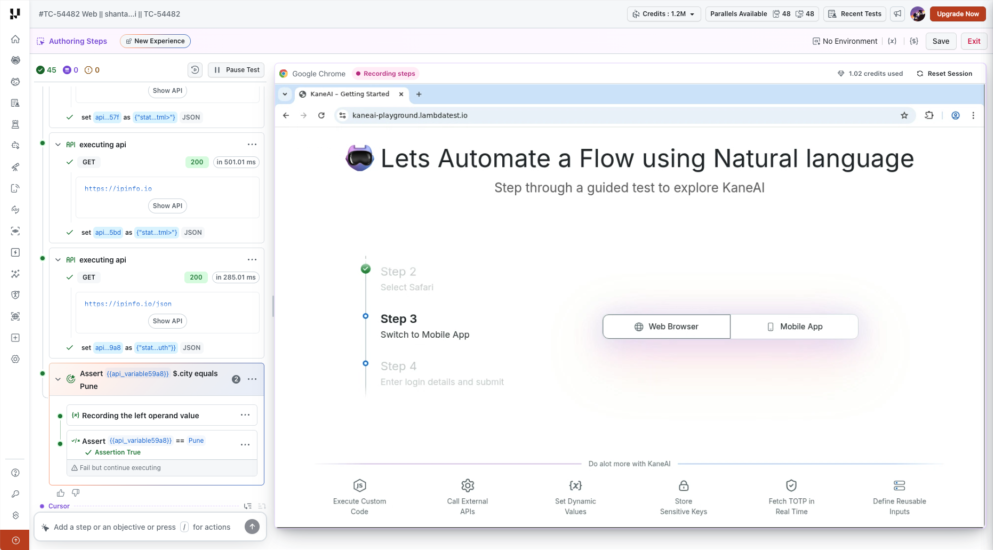Click the Fetch TOTP in Real Time icon
The width and height of the screenshot is (993, 550).
[791, 485]
